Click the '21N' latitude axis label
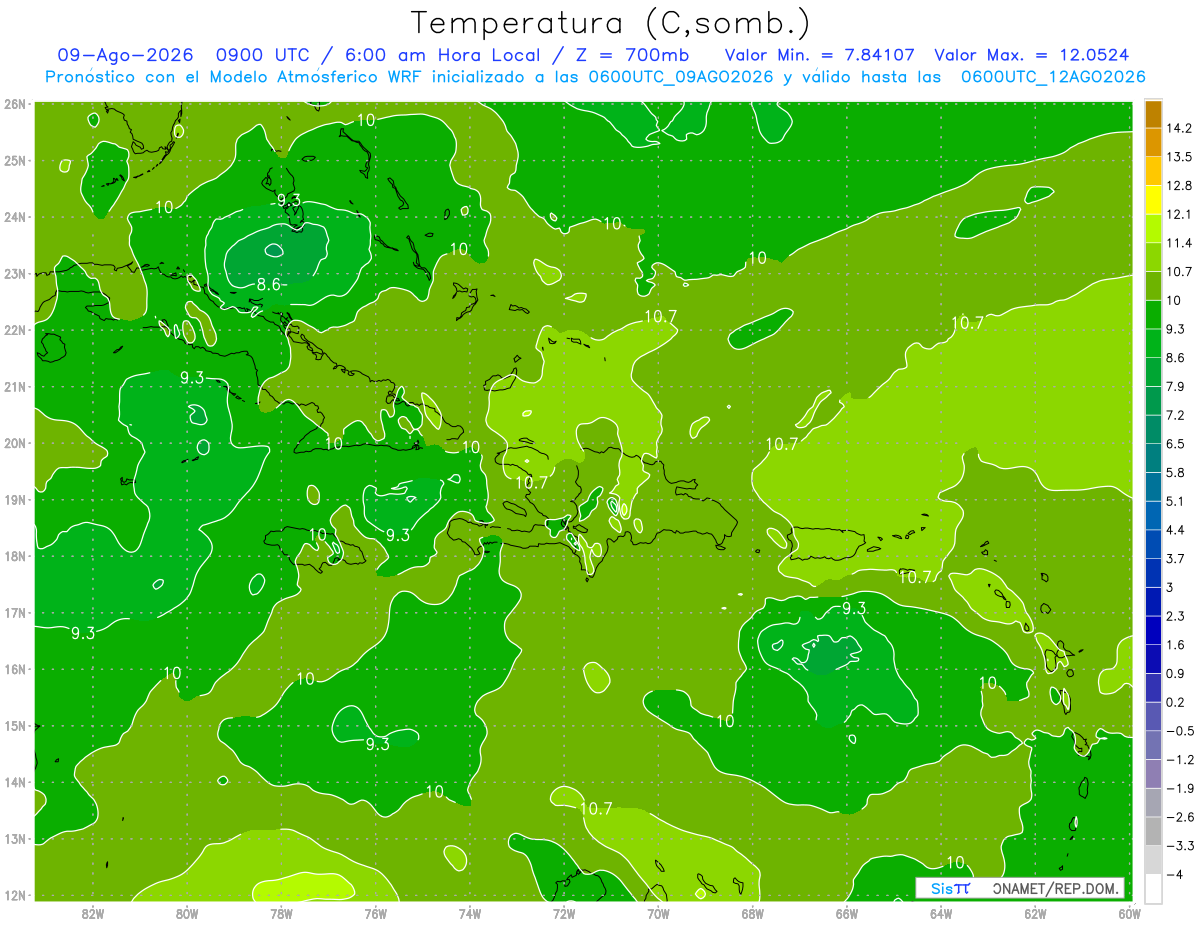Image resolution: width=1200 pixels, height=927 pixels. click(x=14, y=387)
